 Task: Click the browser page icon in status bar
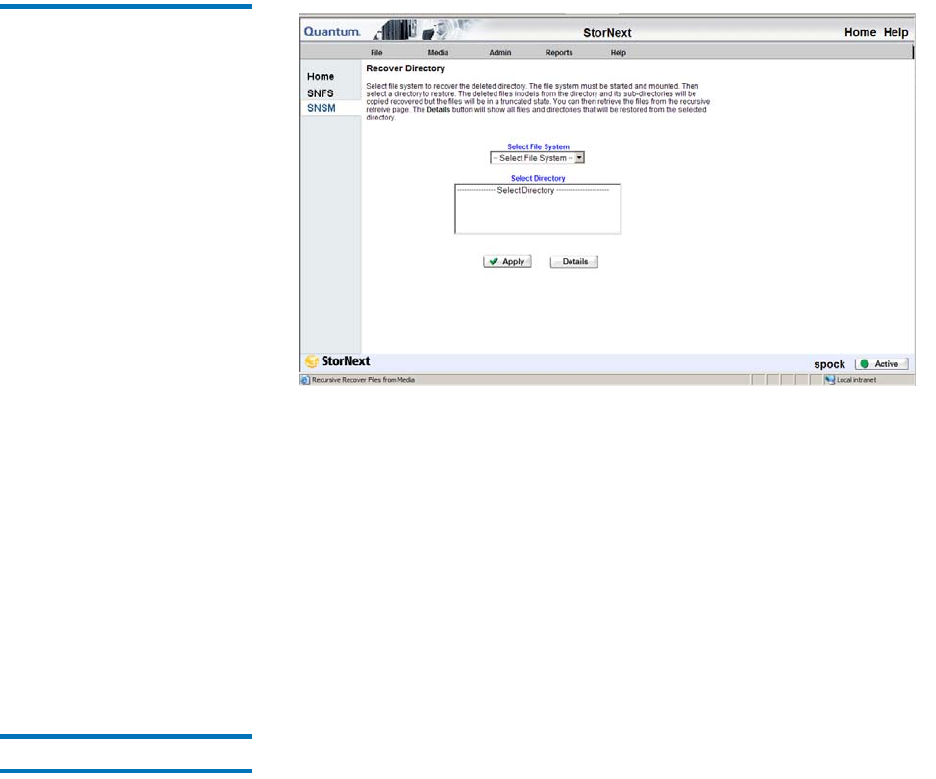tap(305, 380)
